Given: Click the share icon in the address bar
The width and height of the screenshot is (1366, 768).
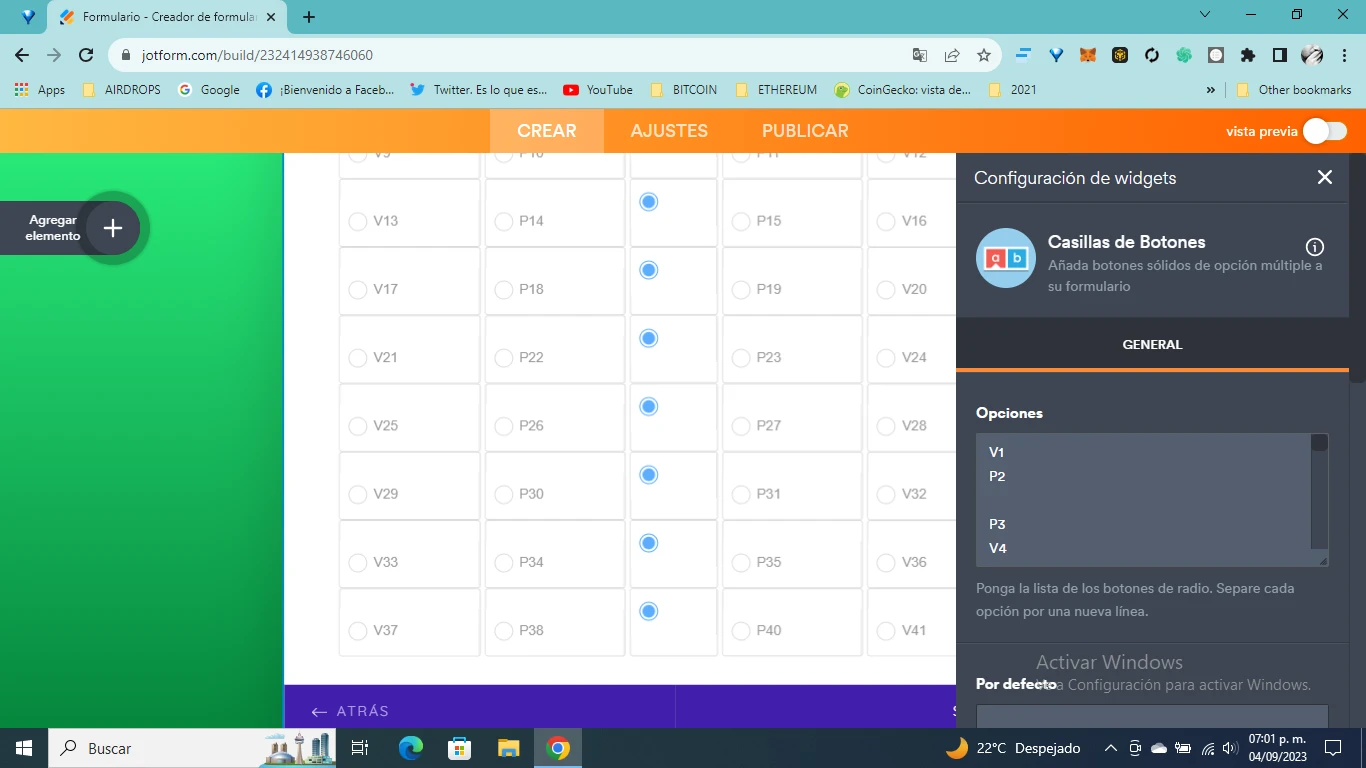Looking at the screenshot, I should [x=951, y=57].
